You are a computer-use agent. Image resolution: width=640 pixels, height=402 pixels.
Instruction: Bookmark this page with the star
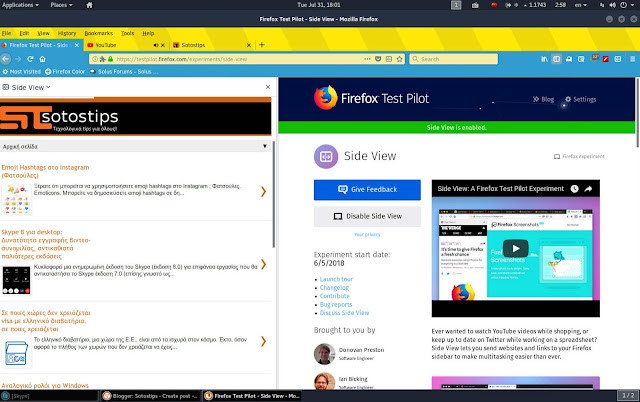pyautogui.click(x=400, y=59)
